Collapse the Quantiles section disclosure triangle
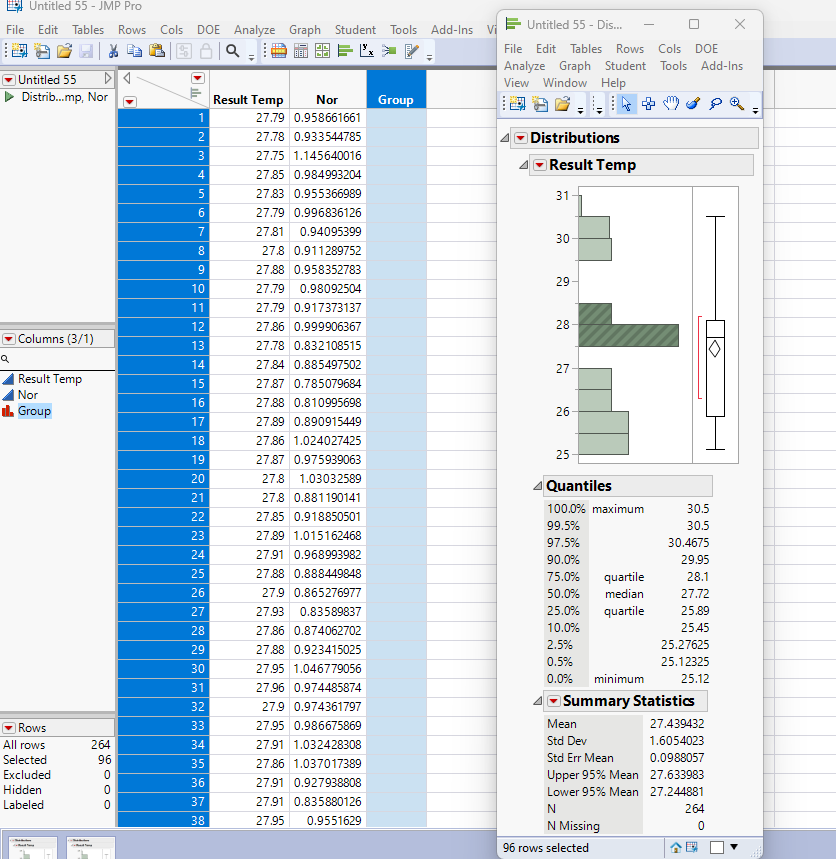 (x=536, y=487)
